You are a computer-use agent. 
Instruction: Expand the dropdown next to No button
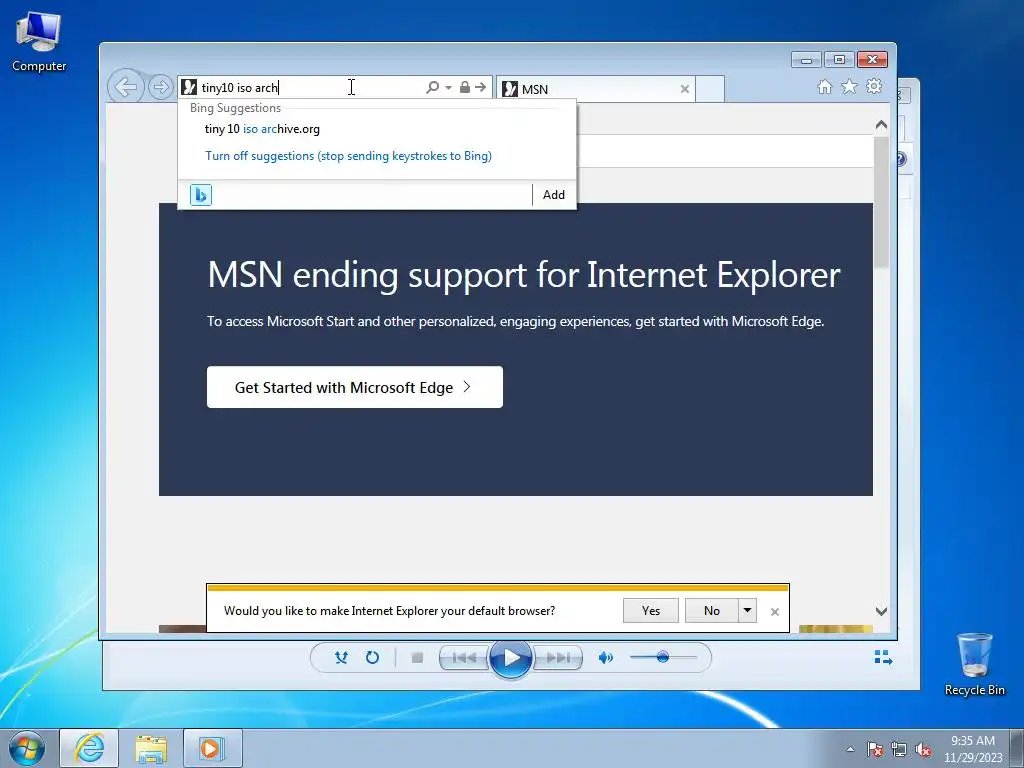coord(747,611)
